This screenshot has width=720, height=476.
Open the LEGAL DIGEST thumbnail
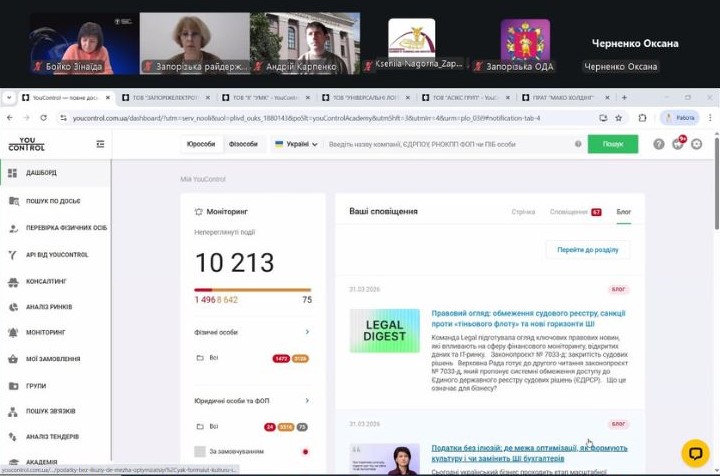click(384, 330)
